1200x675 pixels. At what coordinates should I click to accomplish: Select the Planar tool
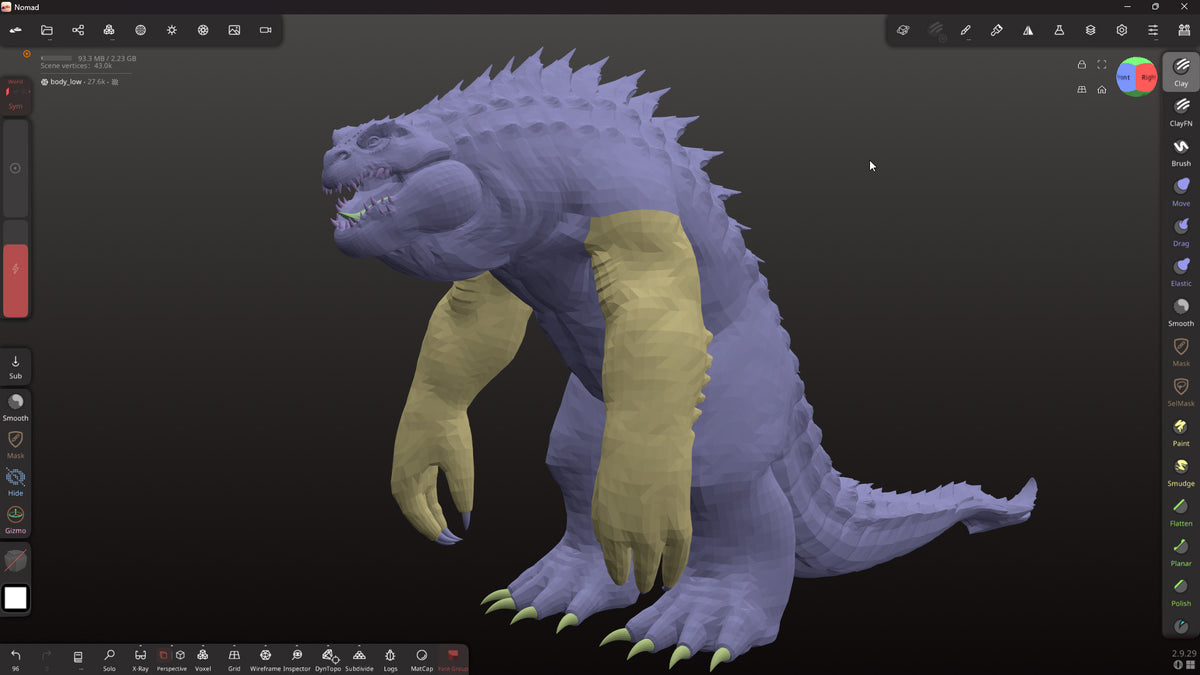pyautogui.click(x=1181, y=552)
